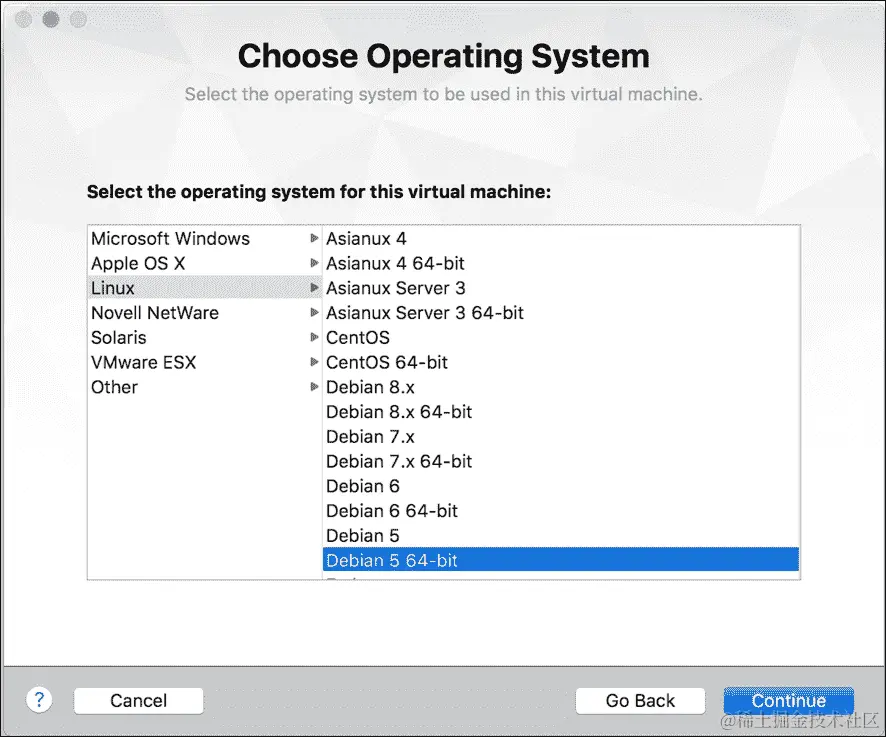Pick CentOS 32-bit entry
The height and width of the screenshot is (737, 886).
tap(561, 337)
